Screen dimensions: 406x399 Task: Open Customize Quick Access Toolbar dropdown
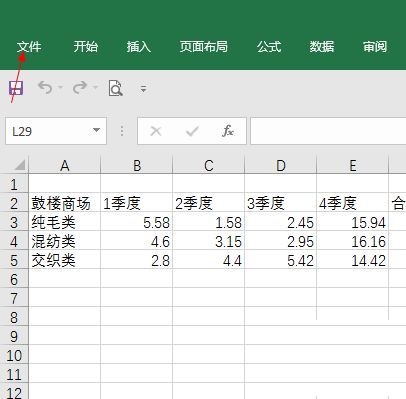[143, 89]
